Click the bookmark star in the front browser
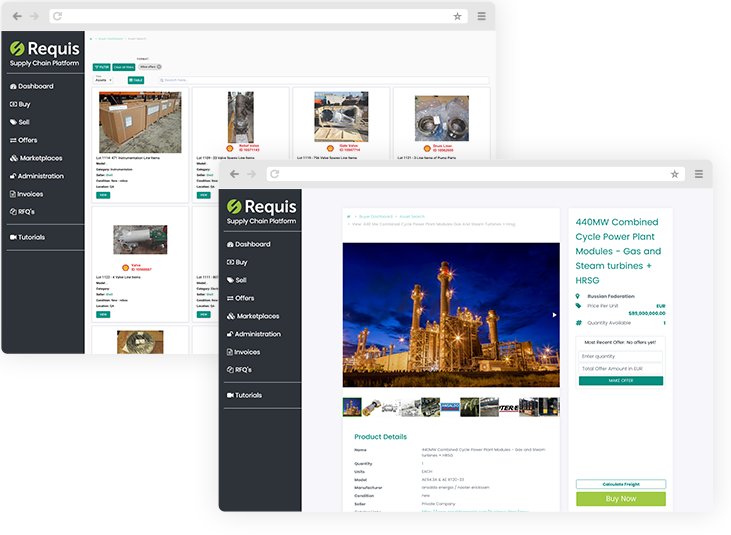This screenshot has width=731, height=535. pyautogui.click(x=675, y=174)
